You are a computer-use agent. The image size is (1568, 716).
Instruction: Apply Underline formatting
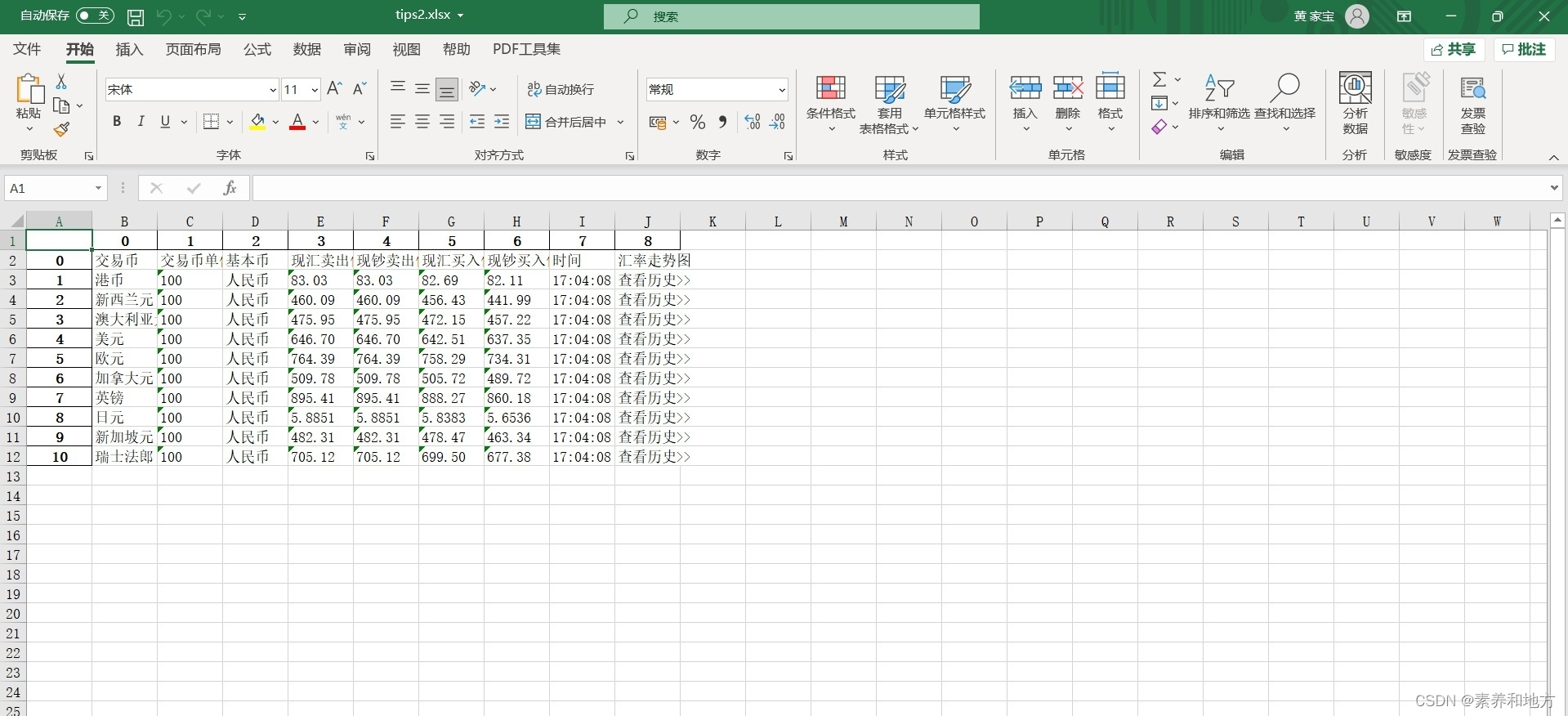(165, 122)
